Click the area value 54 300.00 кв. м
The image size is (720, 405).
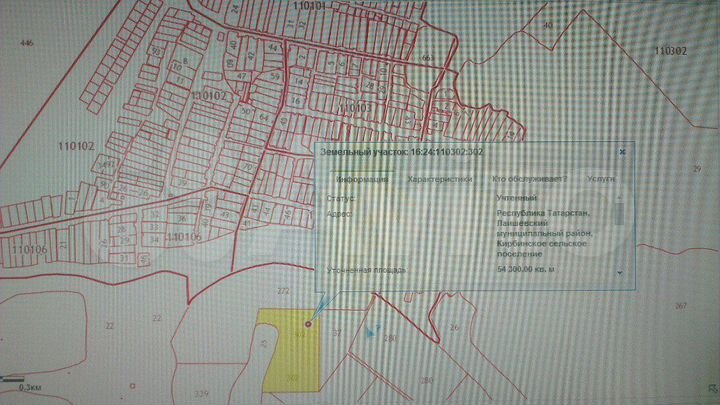(x=526, y=269)
